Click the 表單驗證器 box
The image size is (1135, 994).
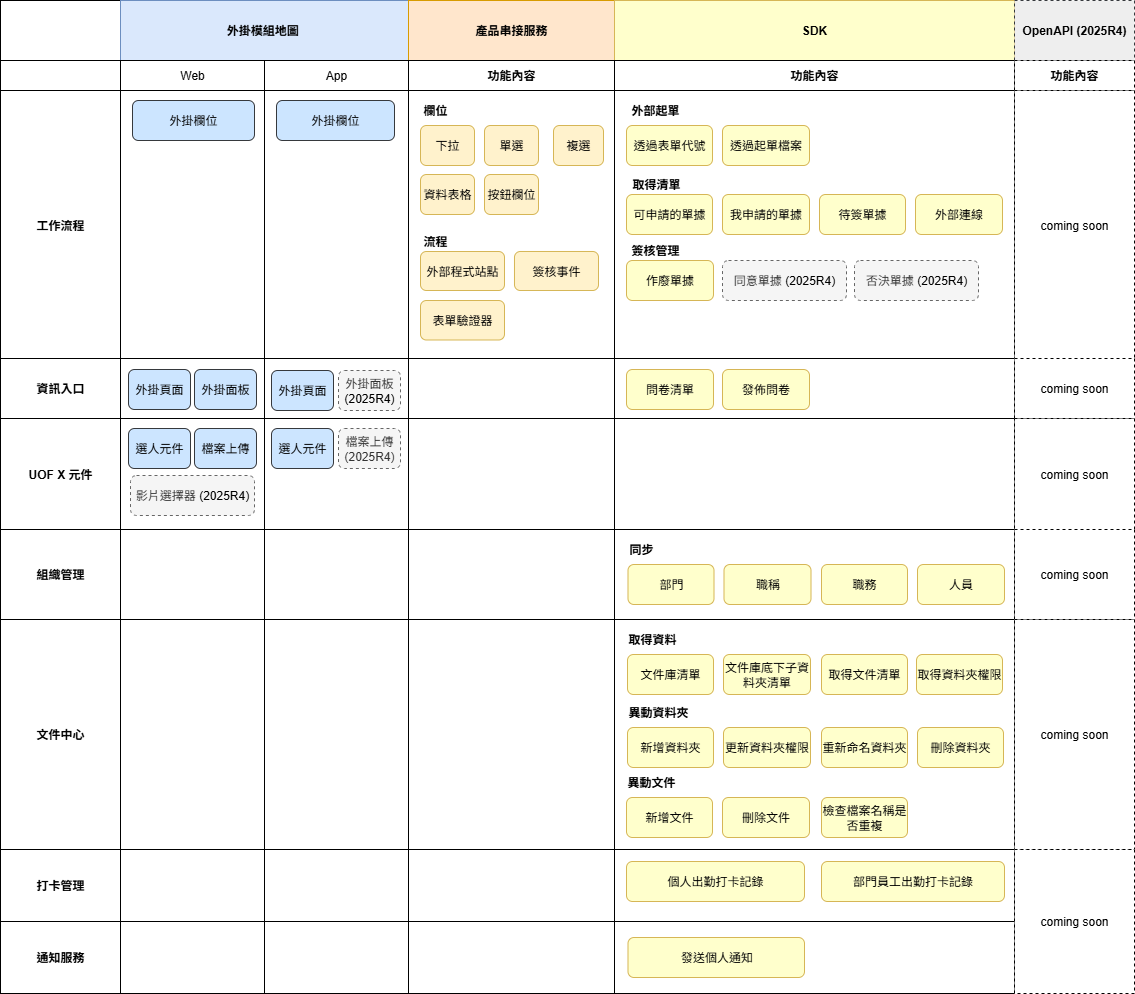click(462, 320)
